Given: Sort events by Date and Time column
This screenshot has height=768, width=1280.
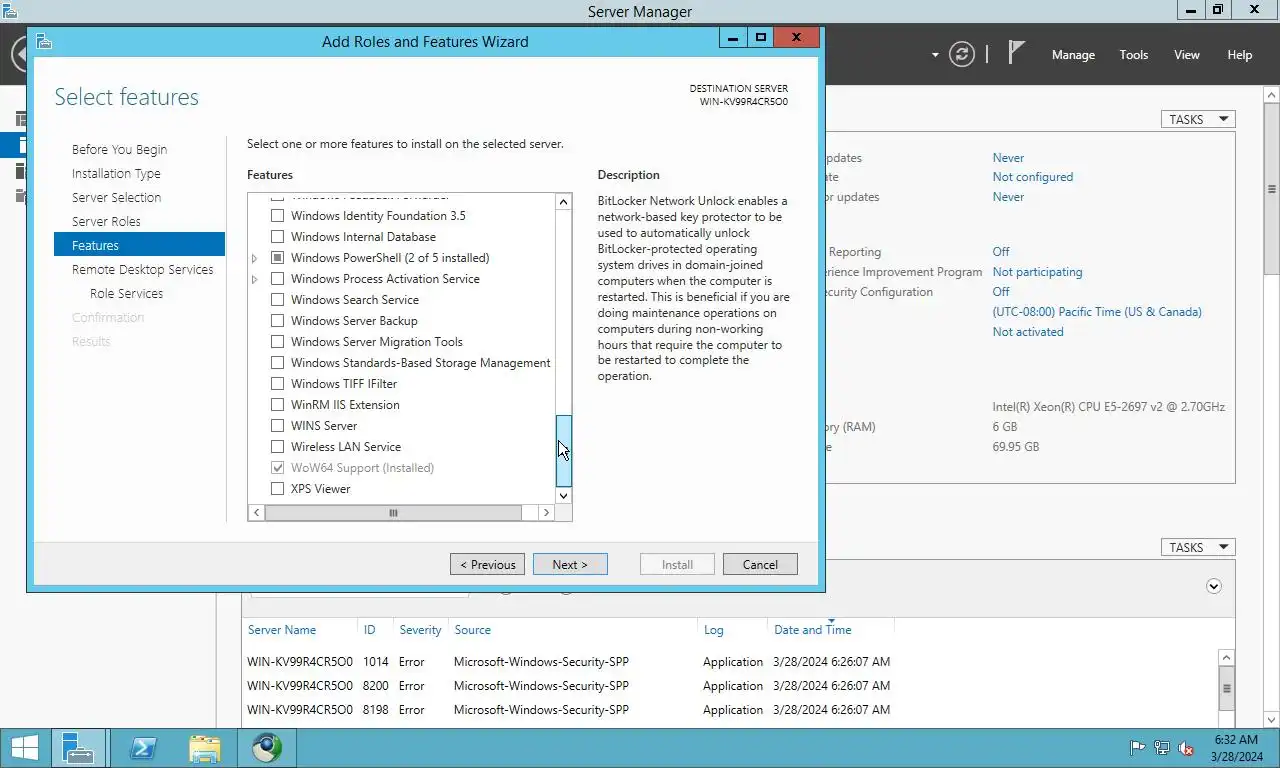Looking at the screenshot, I should tap(813, 630).
